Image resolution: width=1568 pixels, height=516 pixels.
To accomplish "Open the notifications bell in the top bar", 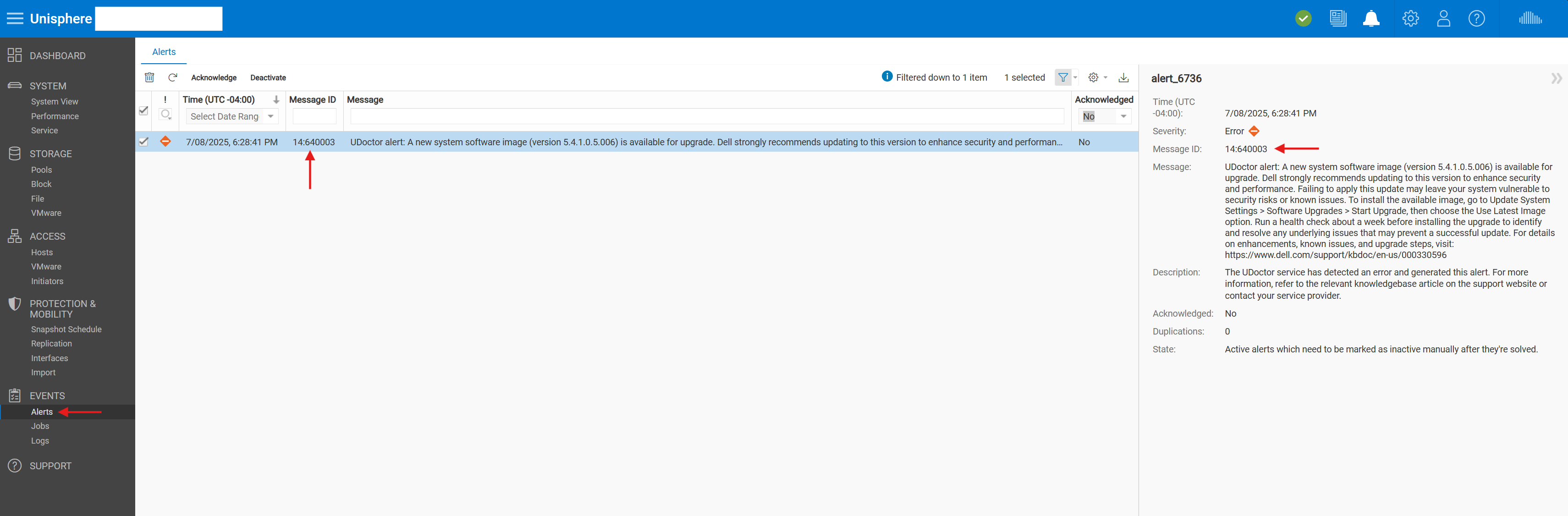I will 1371,18.
